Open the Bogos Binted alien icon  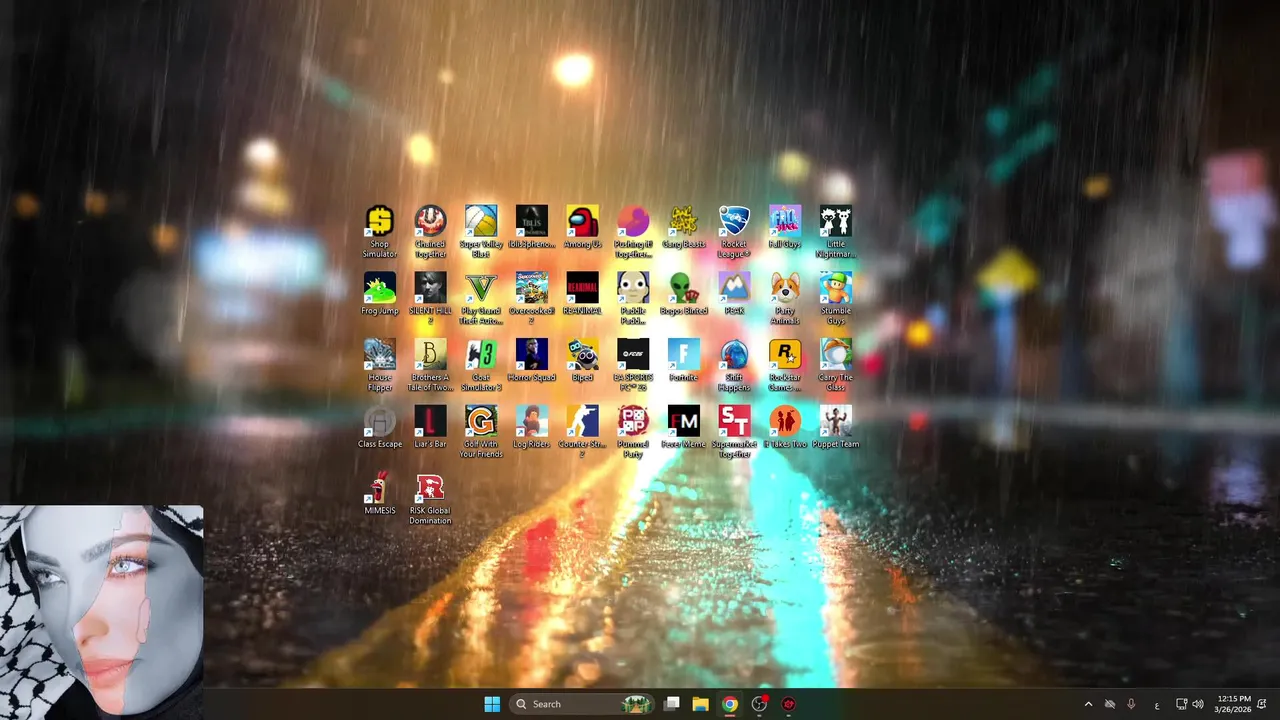point(684,288)
